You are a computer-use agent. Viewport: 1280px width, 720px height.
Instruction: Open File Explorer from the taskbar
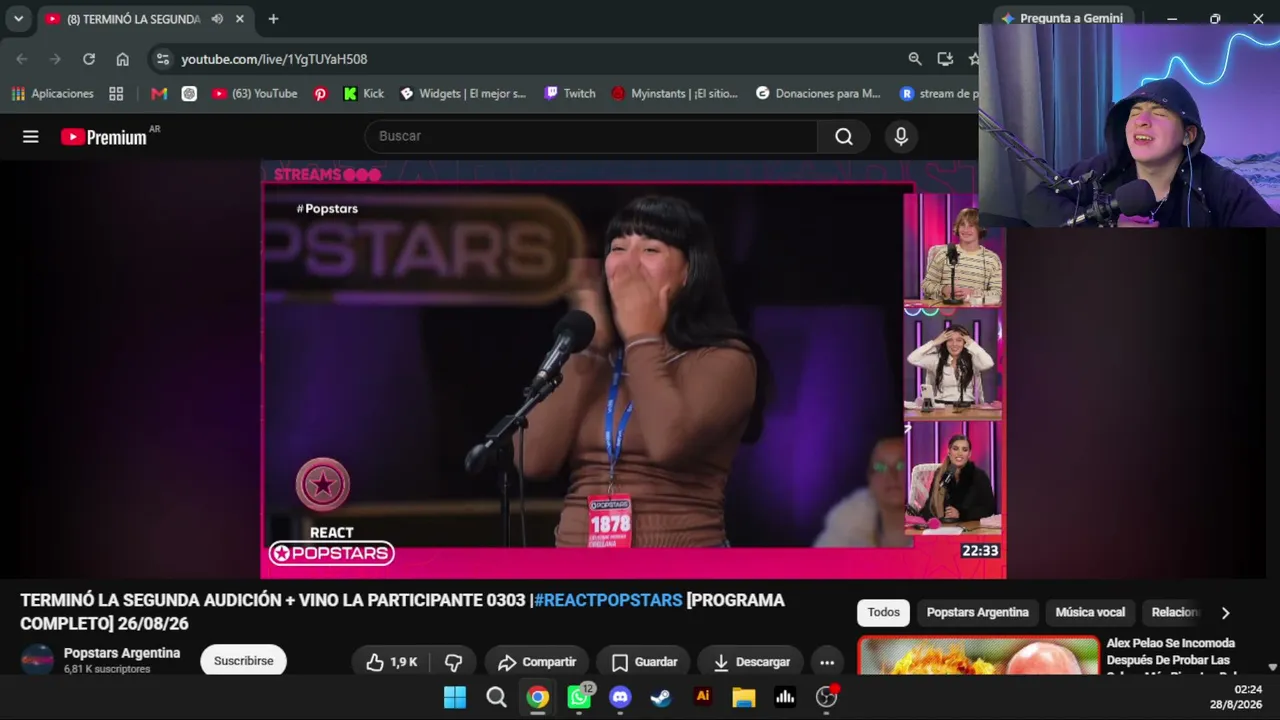(744, 697)
